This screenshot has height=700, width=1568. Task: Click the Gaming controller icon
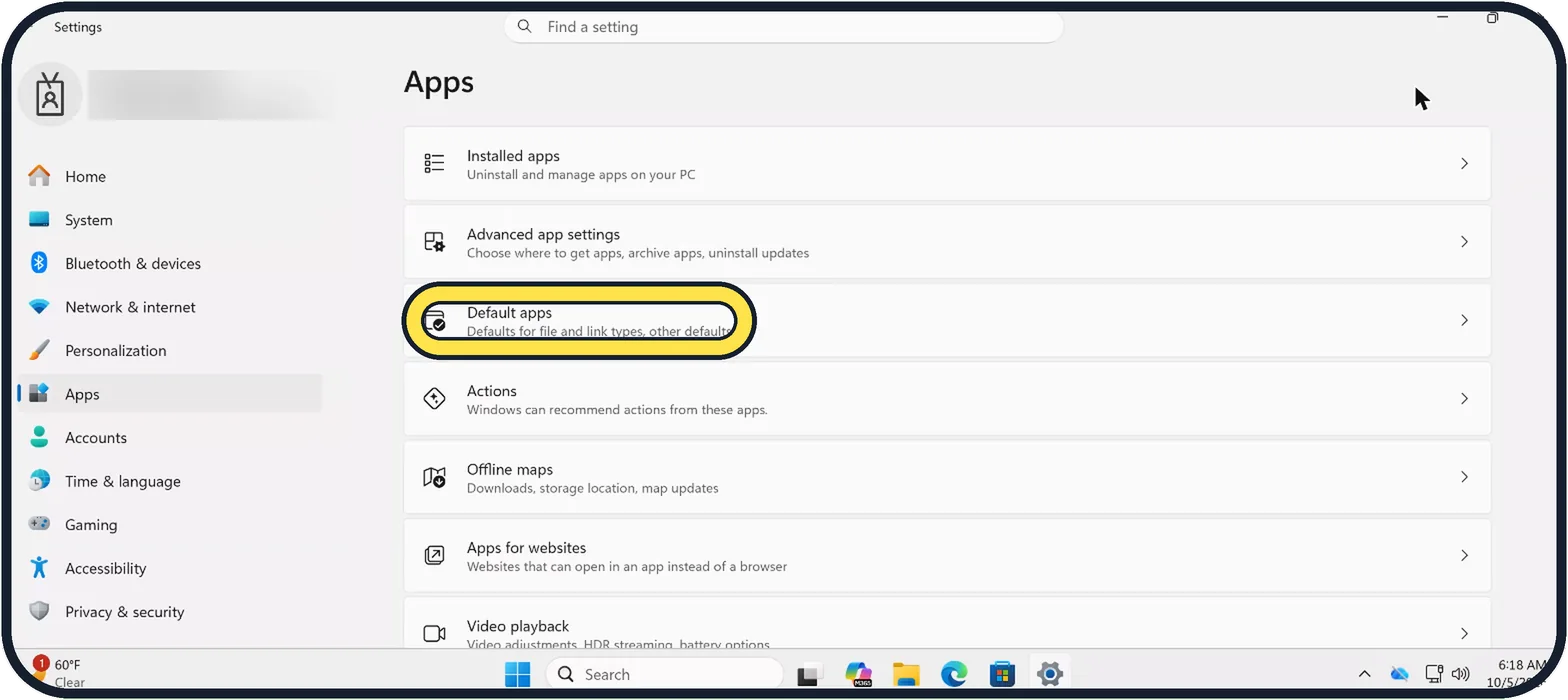click(x=39, y=524)
